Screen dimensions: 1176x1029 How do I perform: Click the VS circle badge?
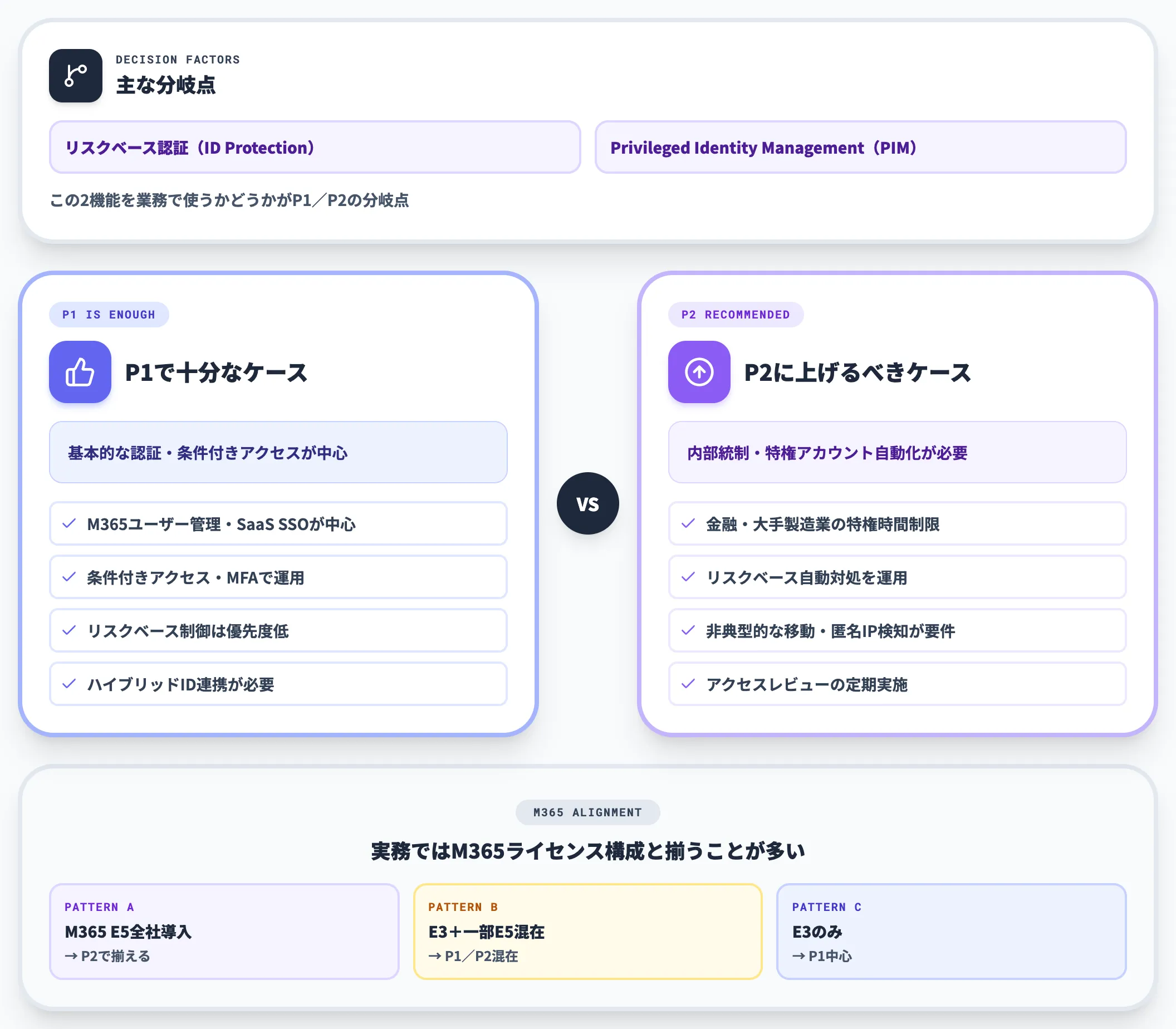(x=587, y=503)
